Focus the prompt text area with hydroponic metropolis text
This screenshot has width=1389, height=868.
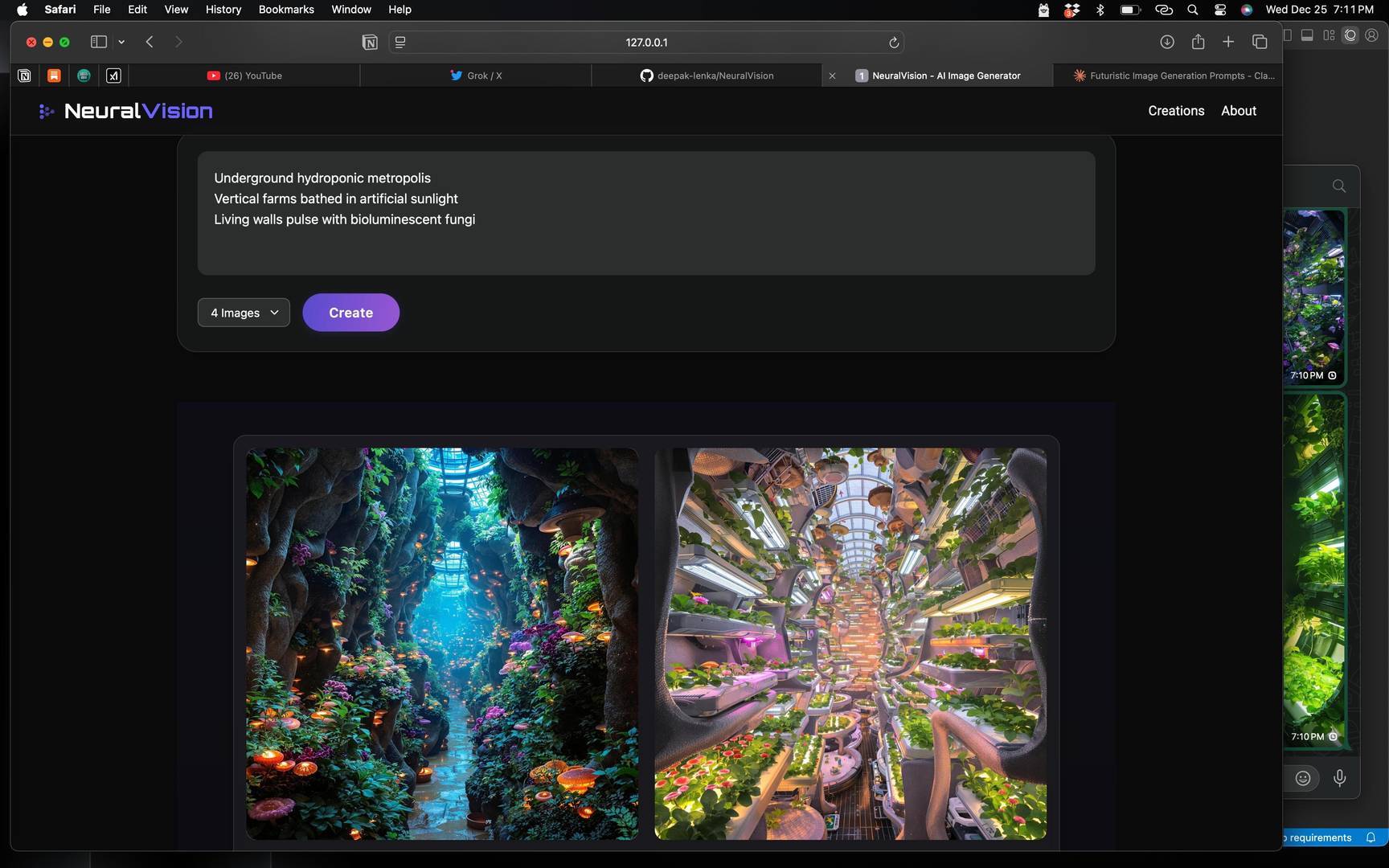pyautogui.click(x=646, y=213)
